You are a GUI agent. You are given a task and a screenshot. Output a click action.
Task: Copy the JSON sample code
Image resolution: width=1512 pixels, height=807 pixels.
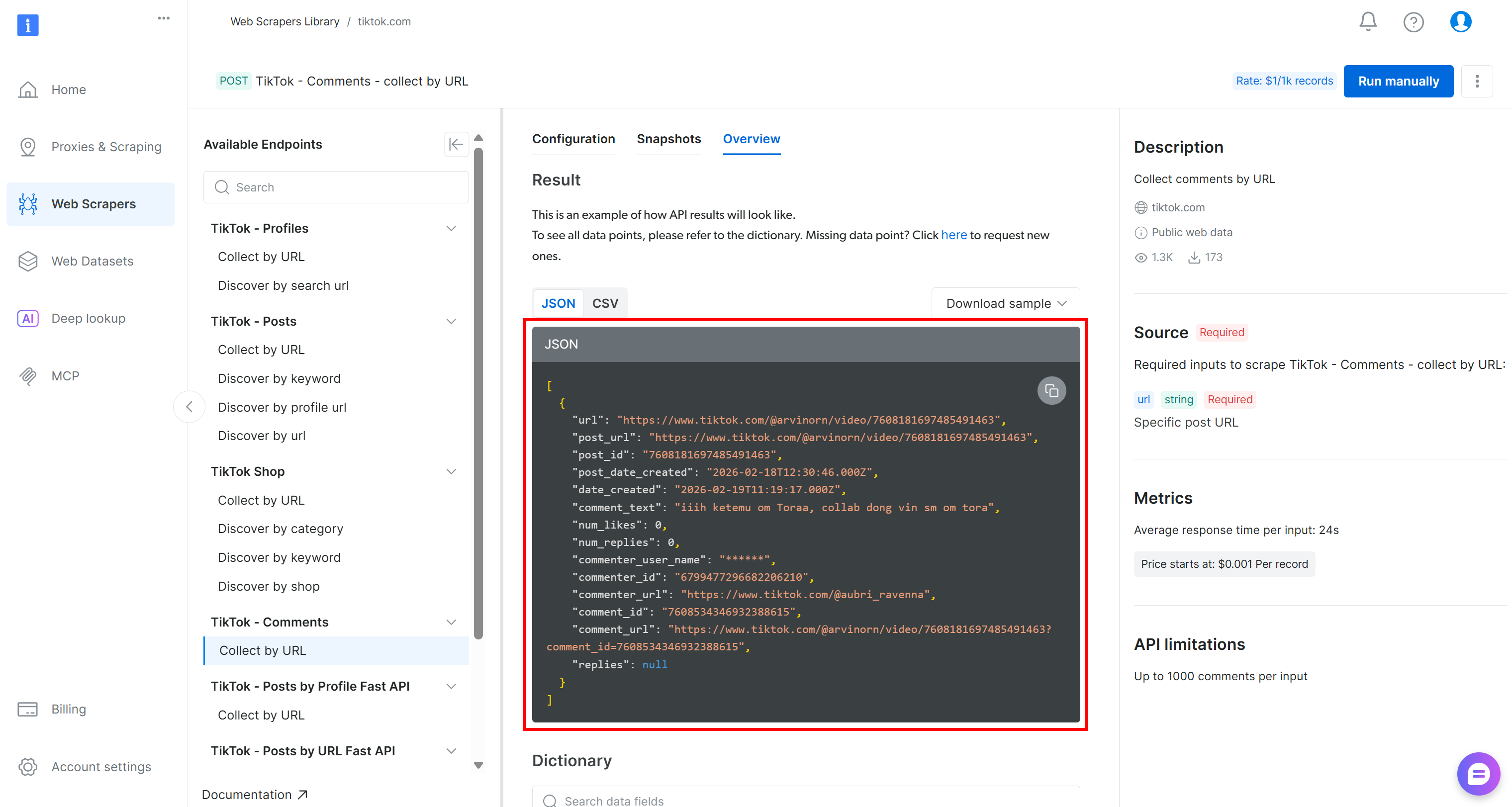click(x=1052, y=390)
